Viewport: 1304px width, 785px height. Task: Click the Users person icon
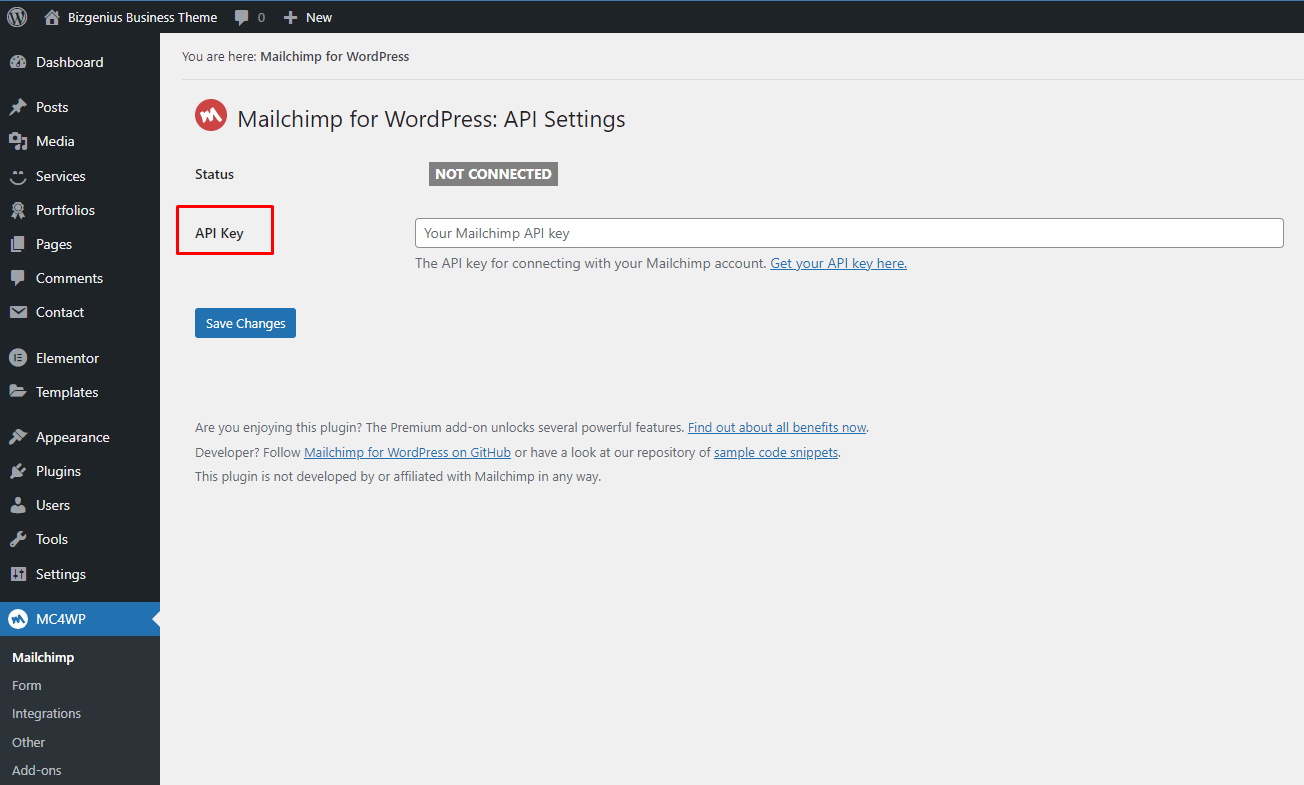click(18, 505)
